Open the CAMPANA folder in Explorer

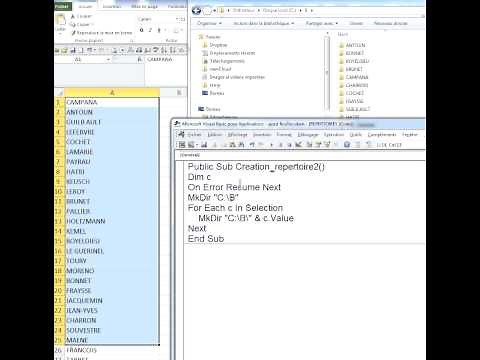click(353, 77)
